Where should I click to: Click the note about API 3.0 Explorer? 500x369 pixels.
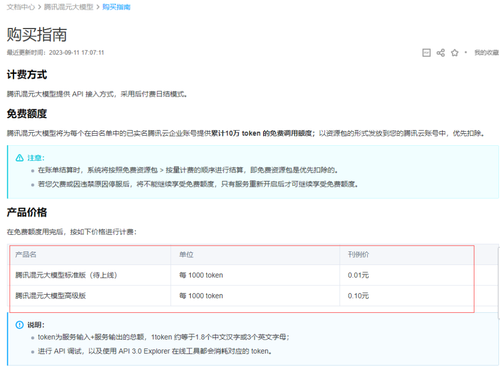click(155, 351)
